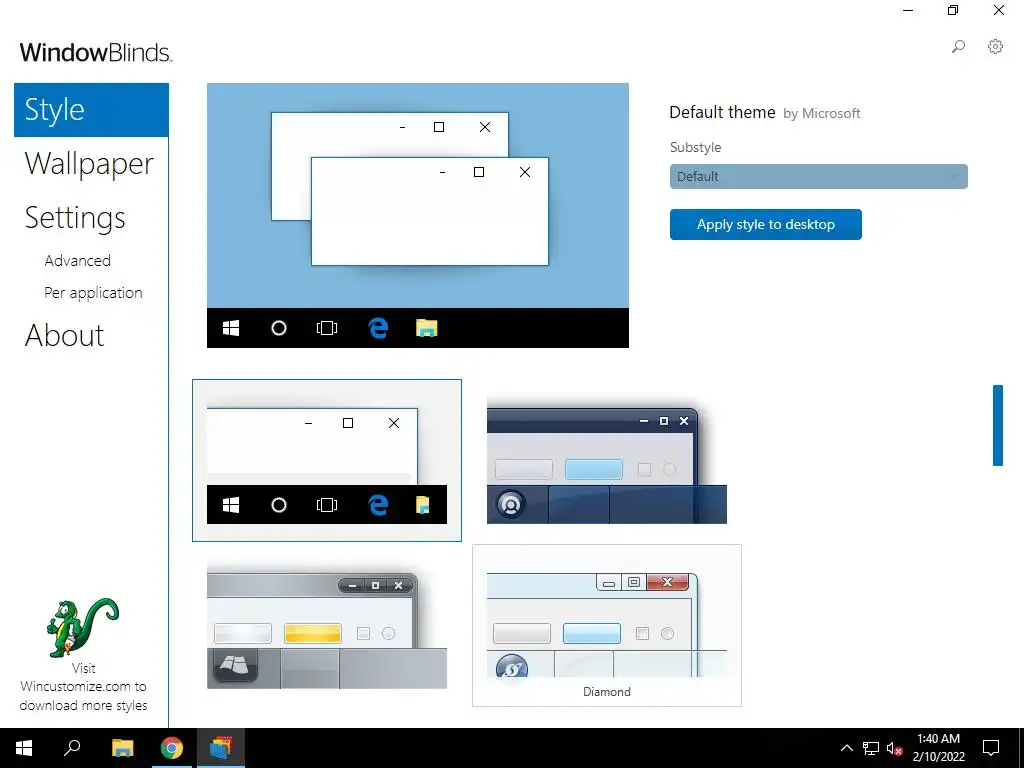The image size is (1024, 768).
Task: Restore down the WindowBlinds window
Action: click(953, 10)
